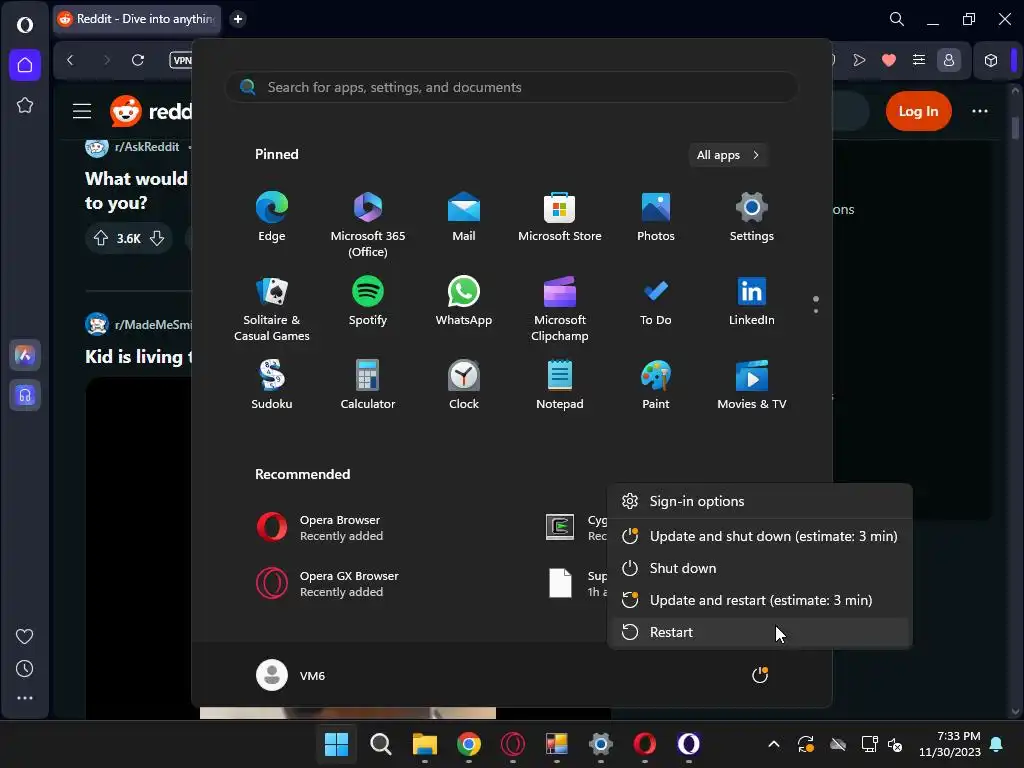Launch LinkedIn from pinned apps

coord(752,302)
